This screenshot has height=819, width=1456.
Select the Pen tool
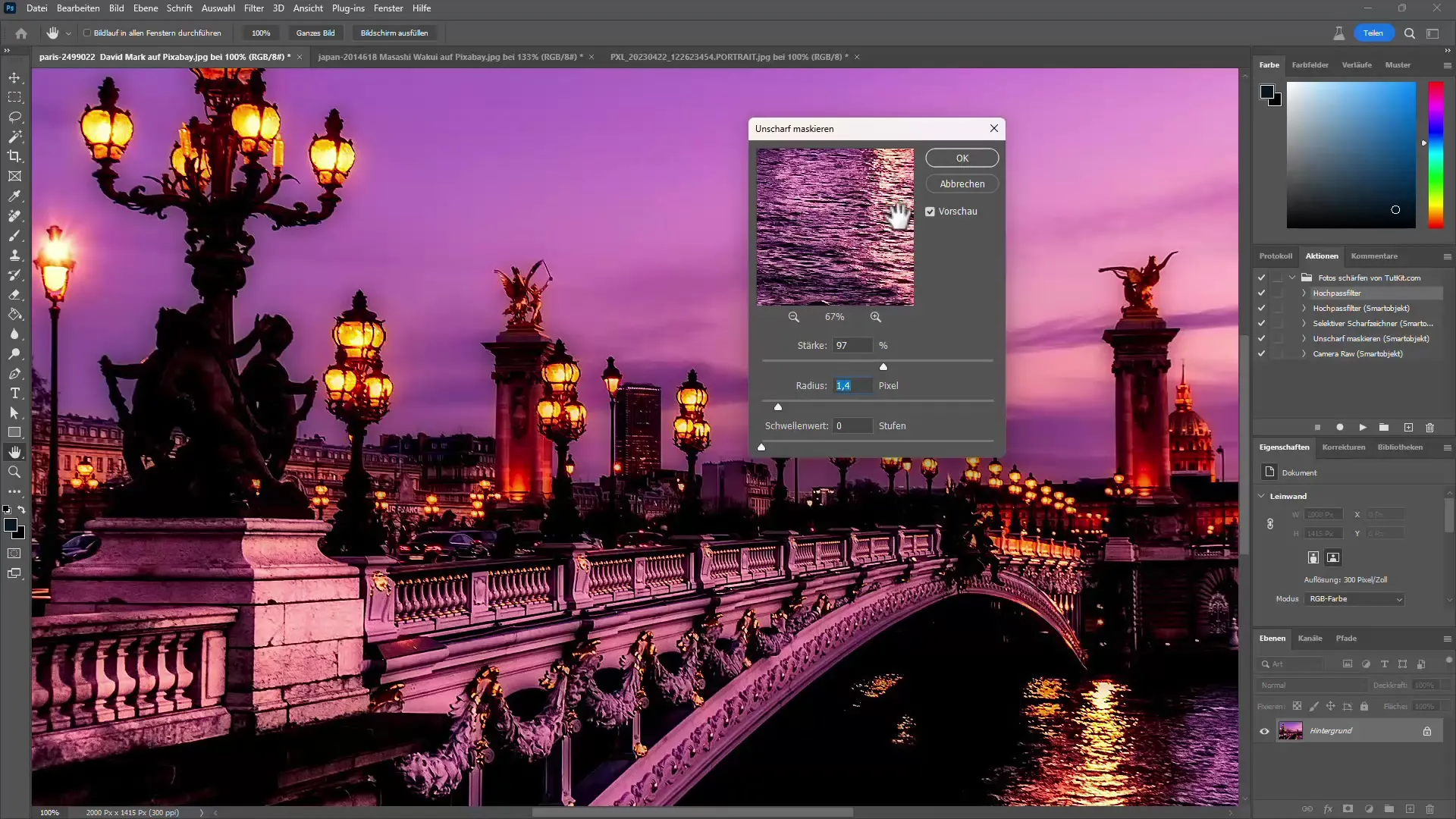(x=14, y=373)
